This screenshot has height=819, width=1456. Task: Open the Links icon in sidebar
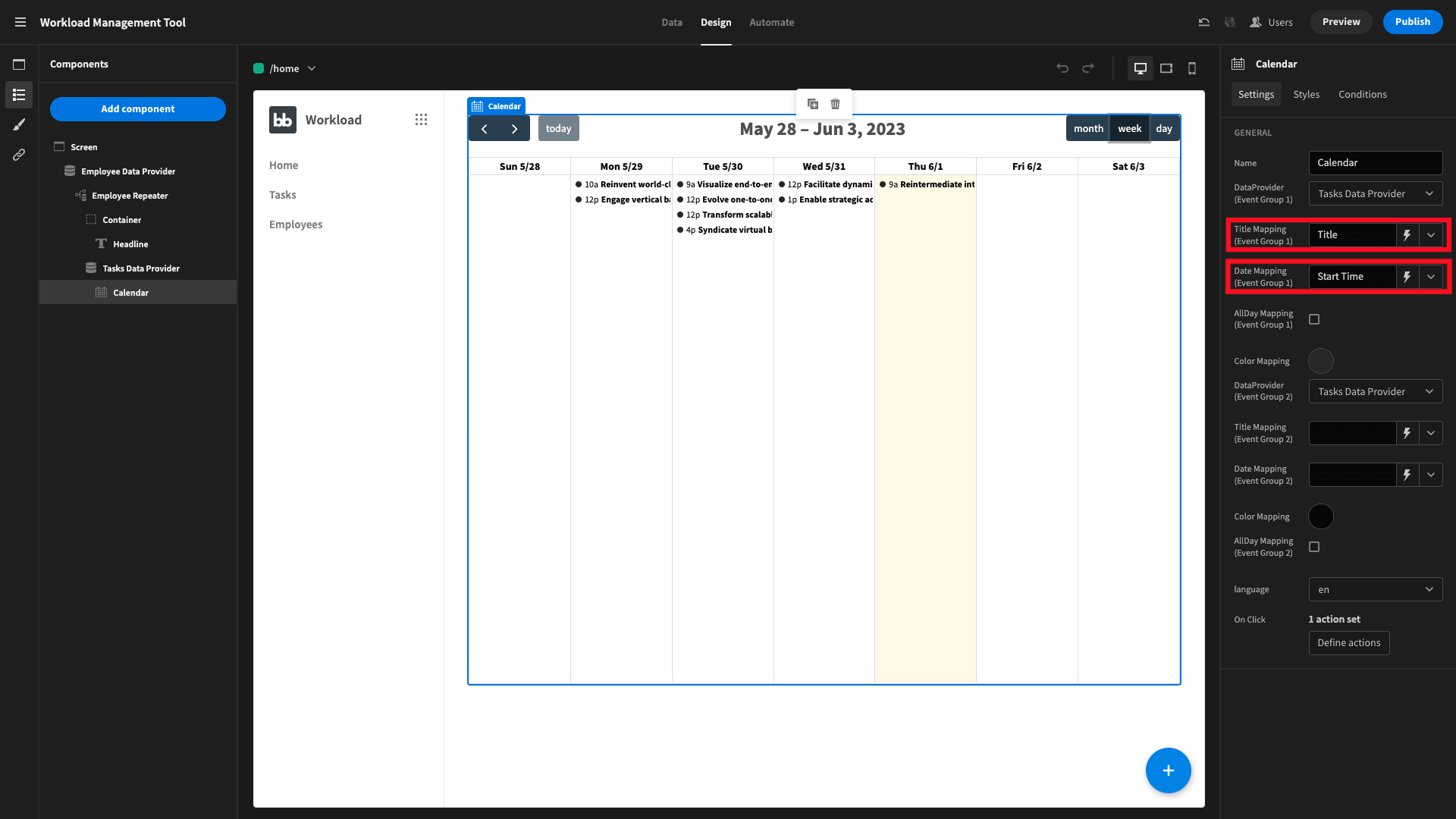coord(19,155)
